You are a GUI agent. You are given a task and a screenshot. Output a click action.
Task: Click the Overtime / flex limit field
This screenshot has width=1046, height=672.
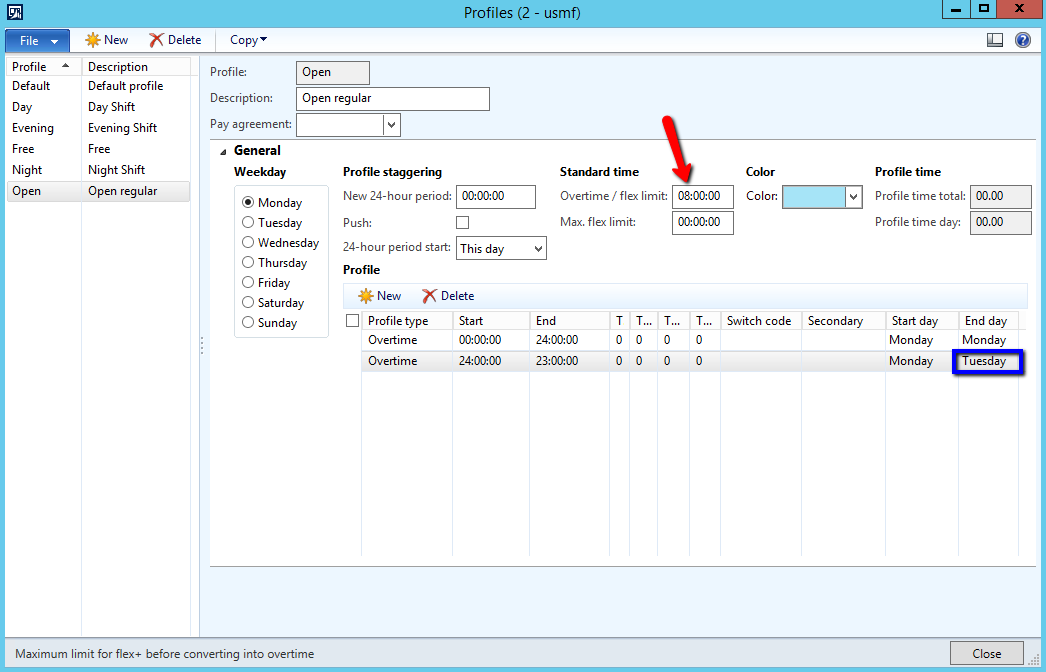pyautogui.click(x=702, y=197)
